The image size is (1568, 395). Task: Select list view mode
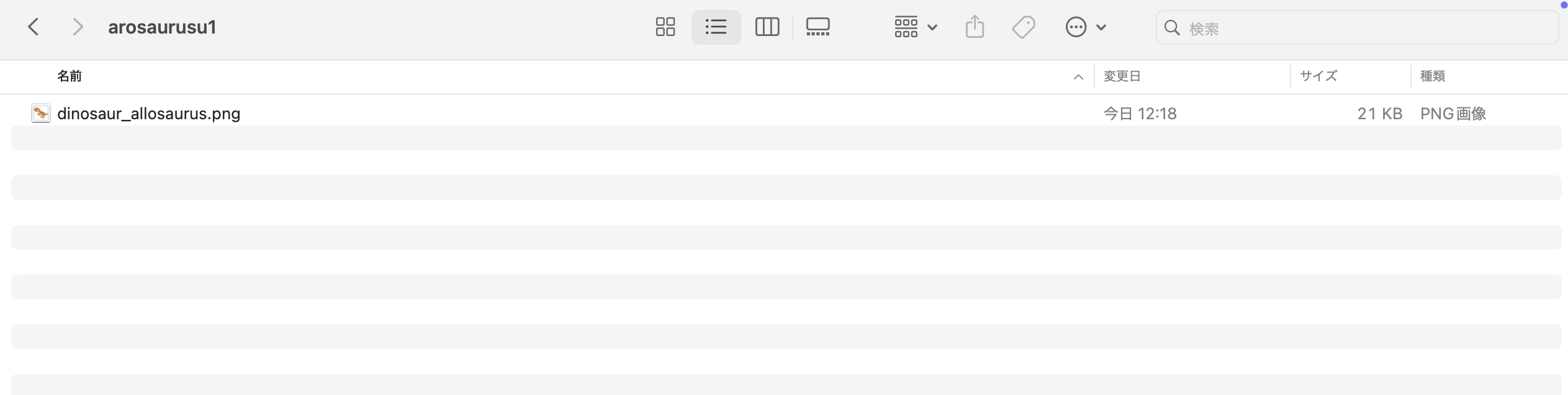tap(716, 27)
